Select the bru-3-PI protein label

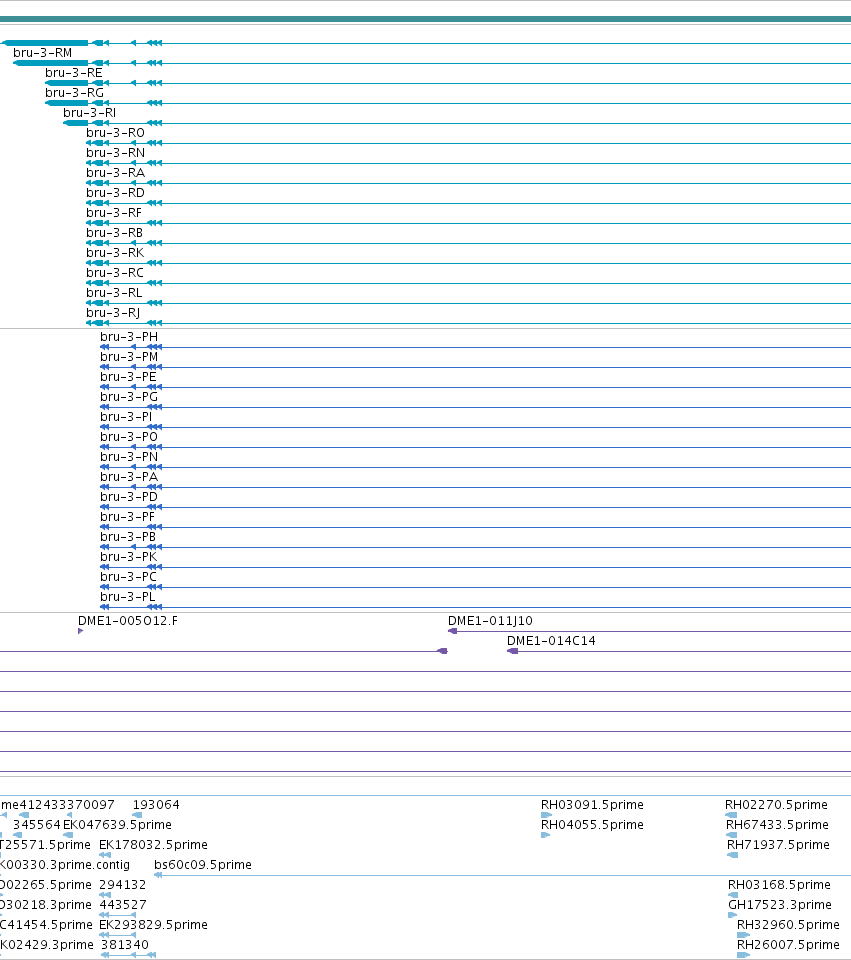click(x=126, y=417)
